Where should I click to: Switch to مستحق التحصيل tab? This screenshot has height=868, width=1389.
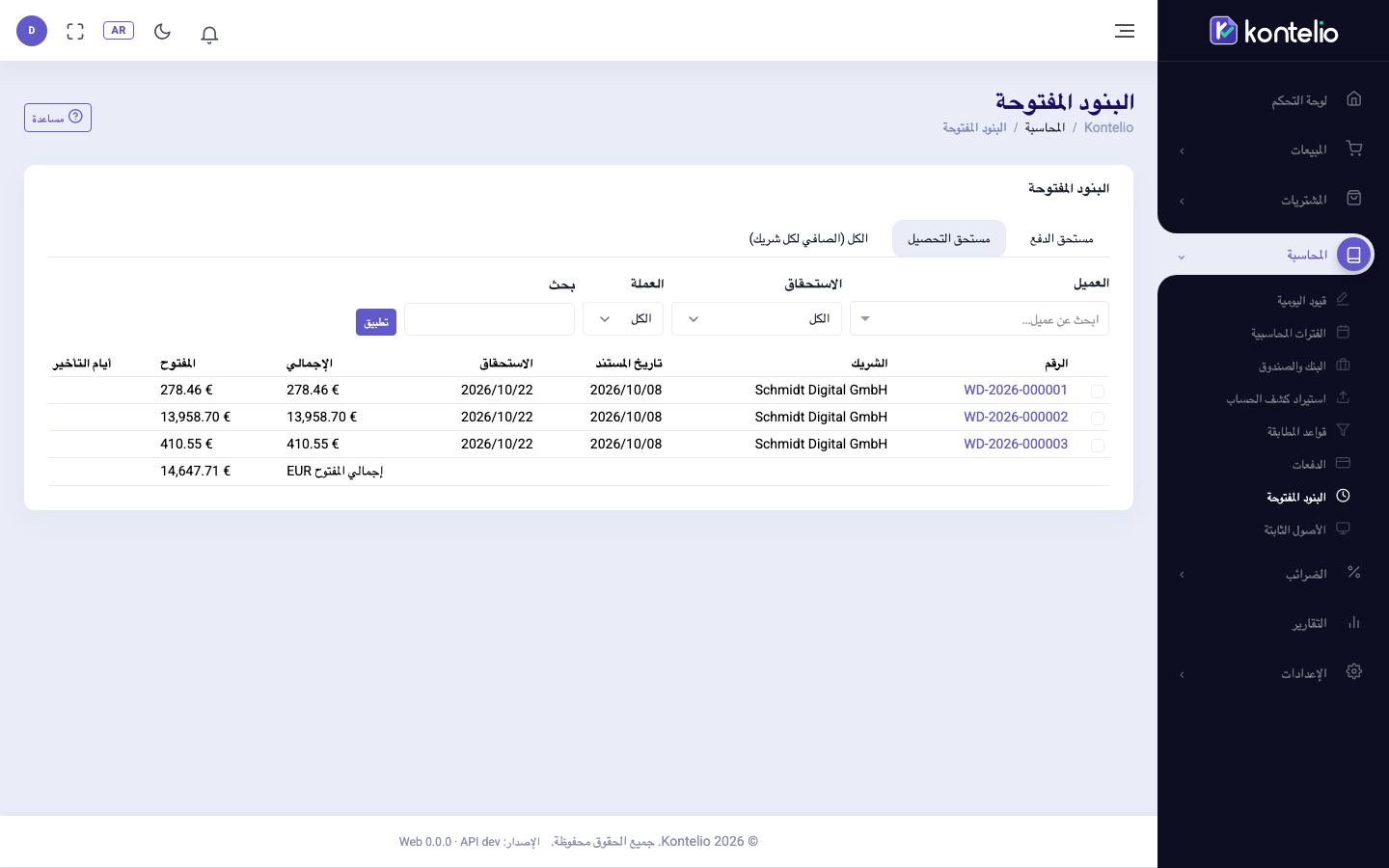949,238
